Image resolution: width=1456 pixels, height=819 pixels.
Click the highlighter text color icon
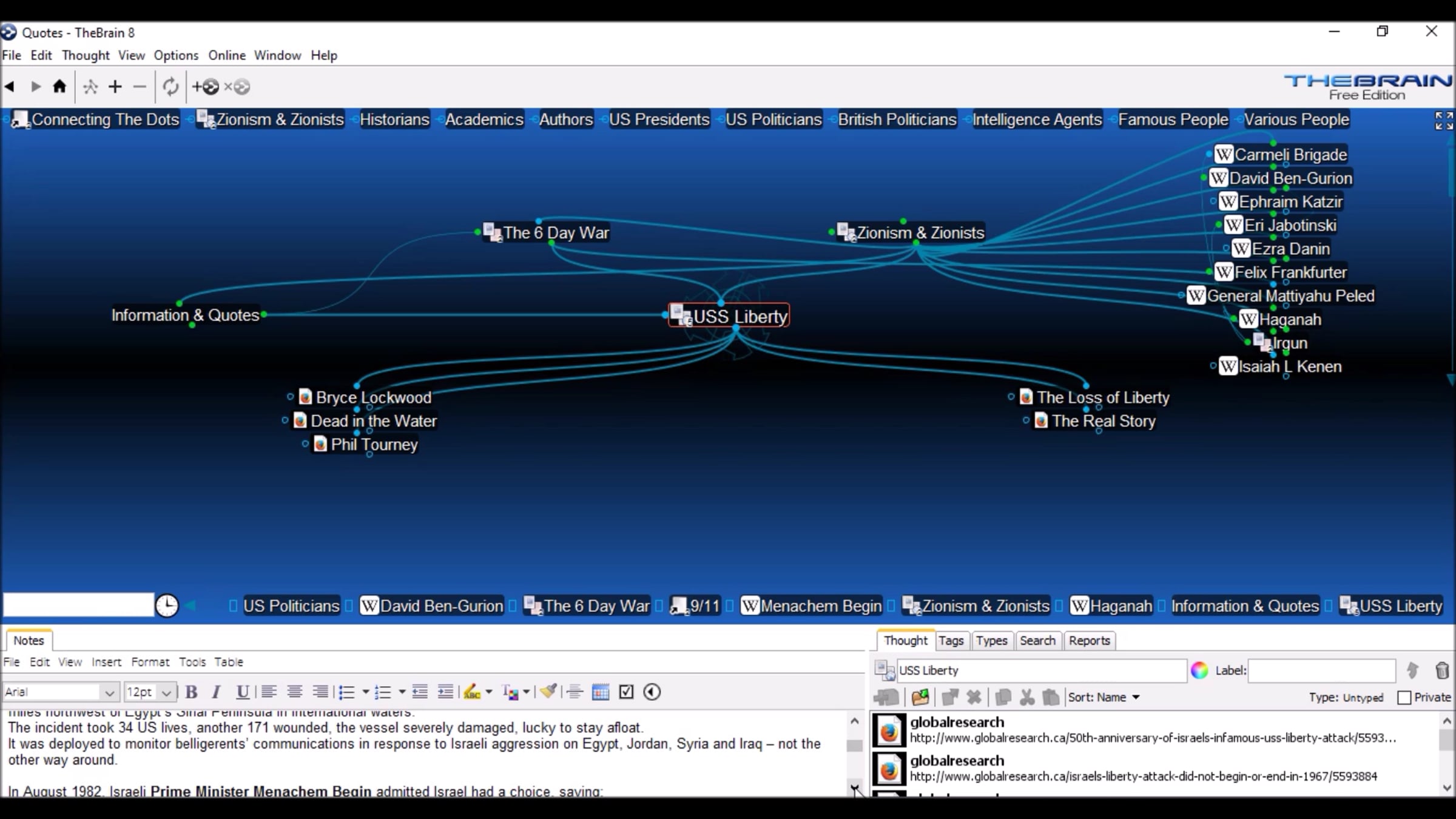coord(471,692)
